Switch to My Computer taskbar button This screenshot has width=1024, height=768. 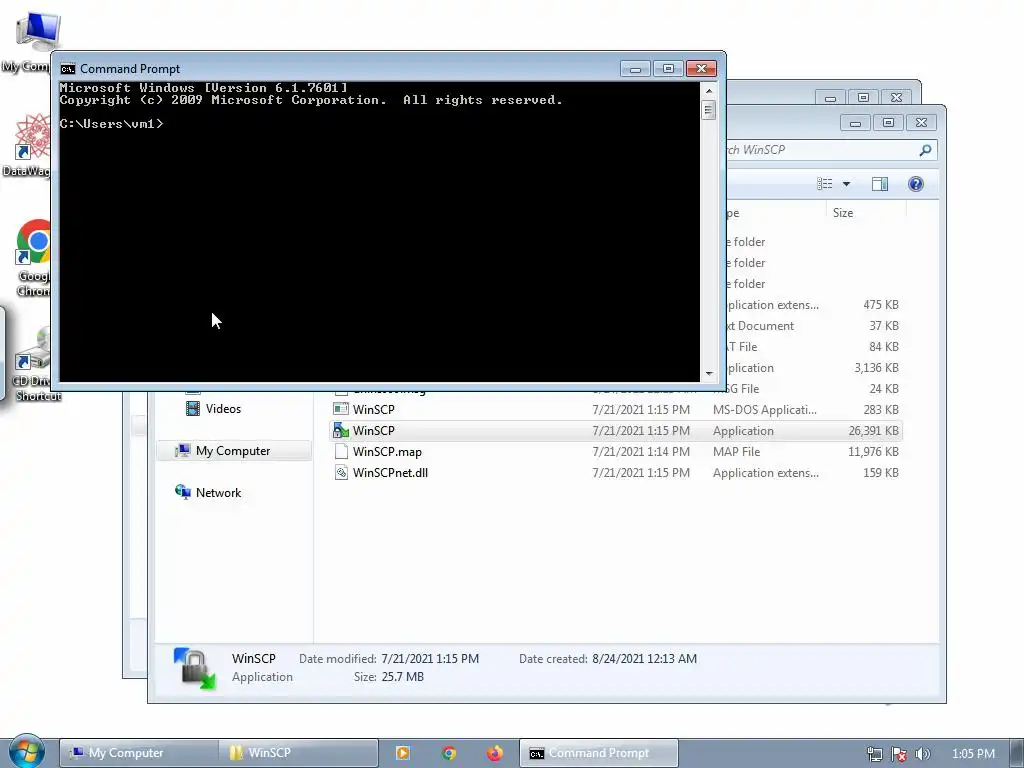(138, 753)
